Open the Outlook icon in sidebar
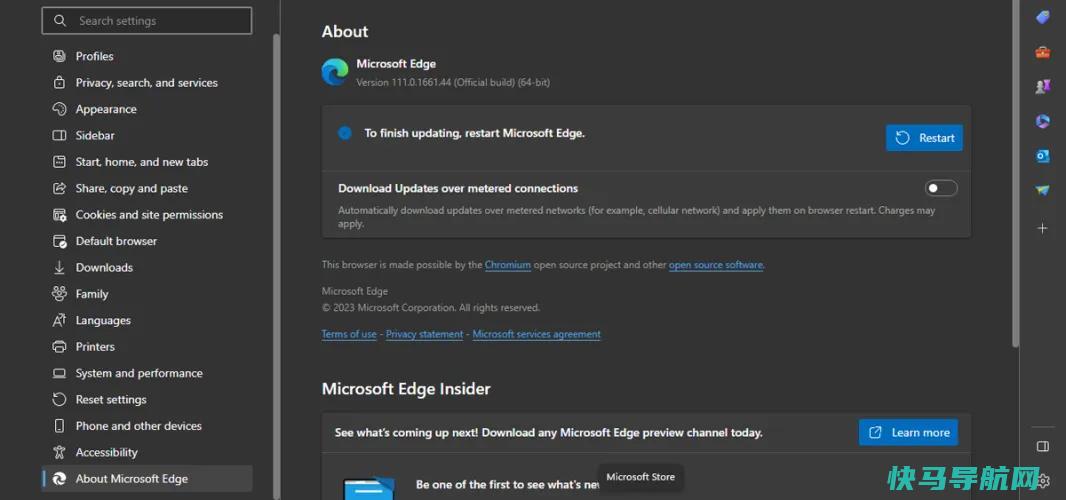The height and width of the screenshot is (500, 1066). 1042,156
